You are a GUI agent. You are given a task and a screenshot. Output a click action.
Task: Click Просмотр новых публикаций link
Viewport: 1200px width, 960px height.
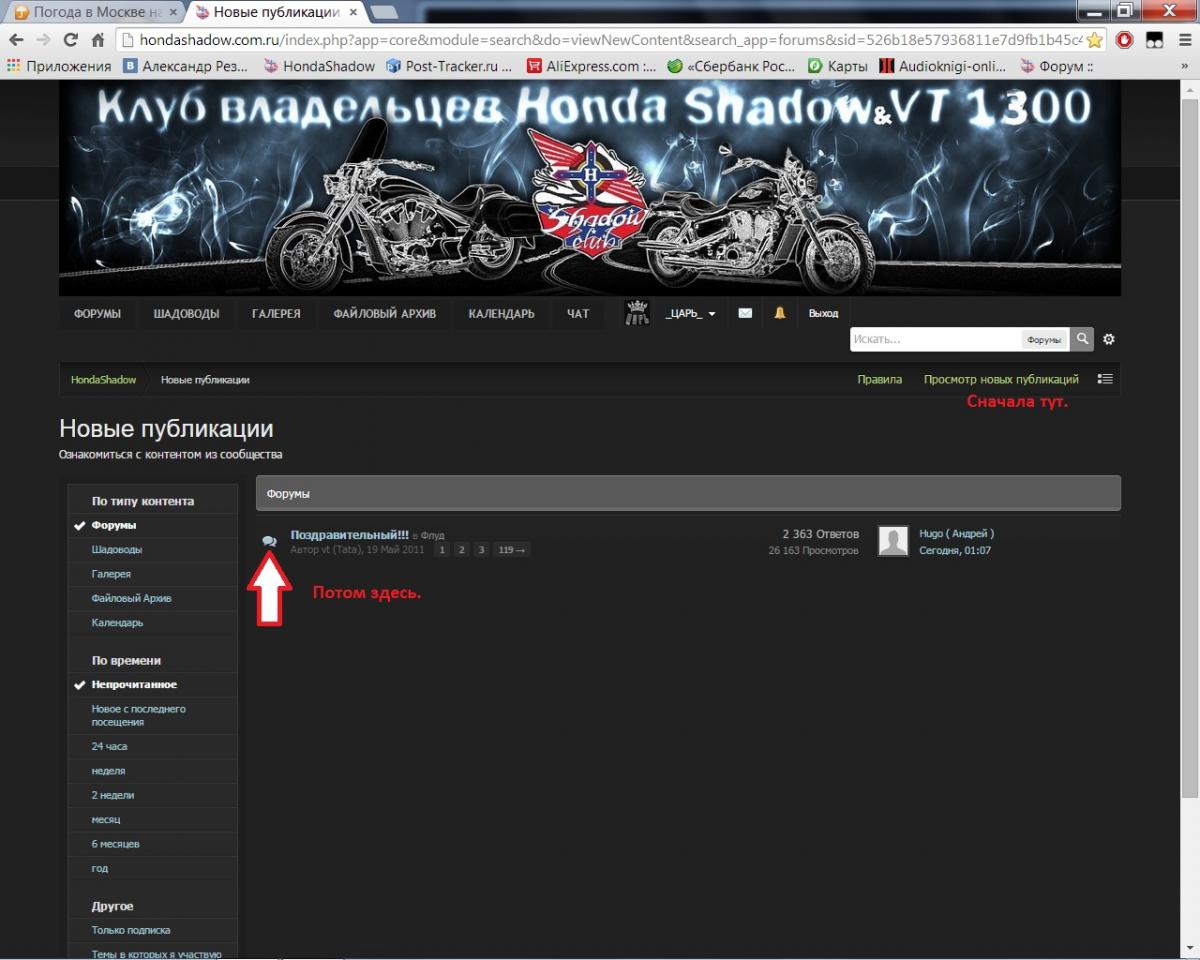[1001, 380]
